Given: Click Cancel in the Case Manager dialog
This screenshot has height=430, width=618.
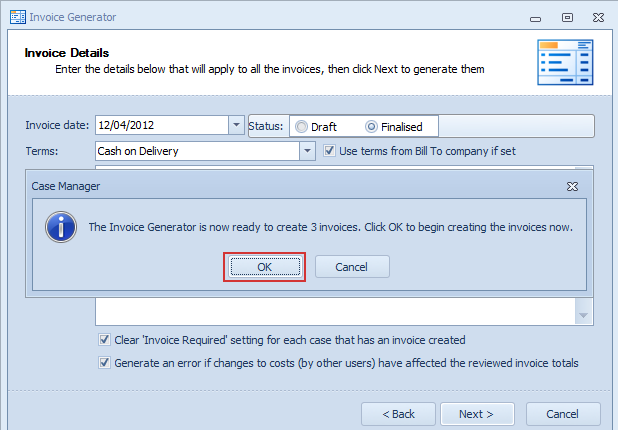Looking at the screenshot, I should point(352,267).
